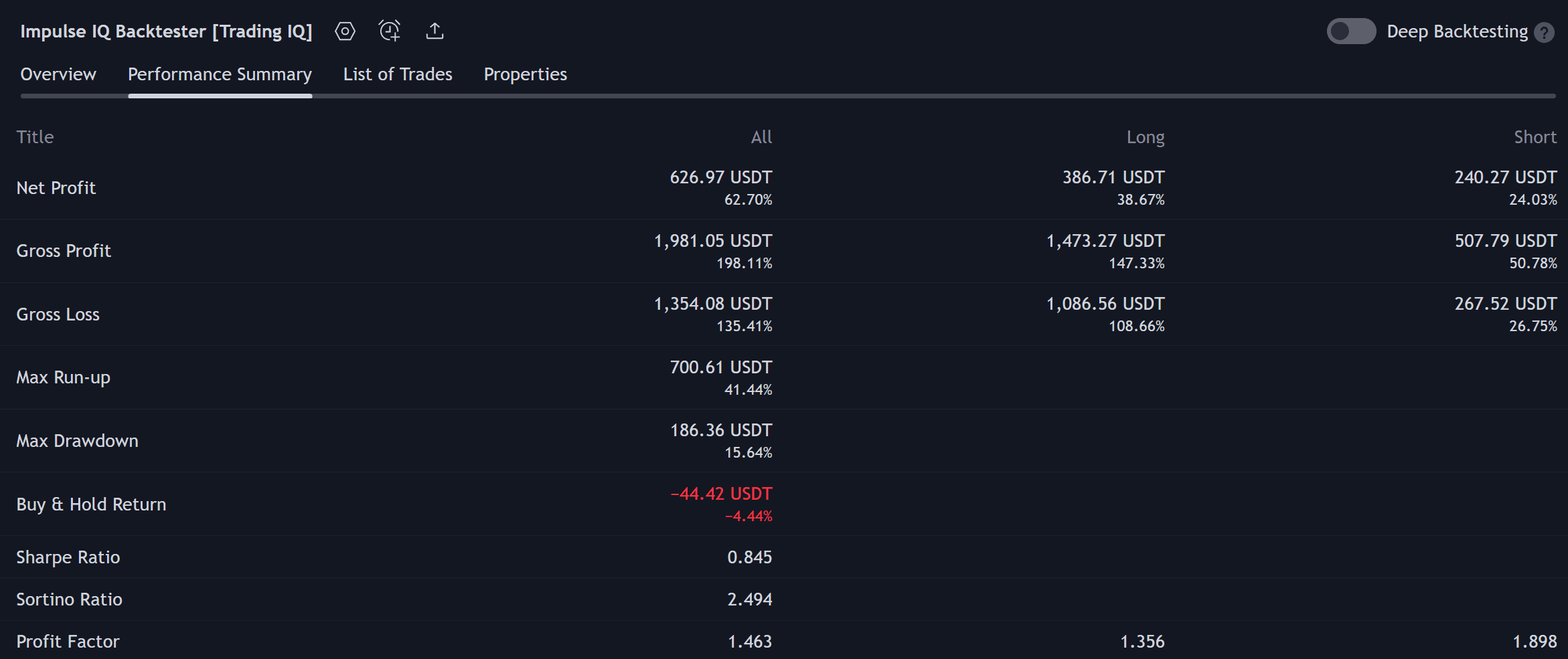Click the red −4.44% percentage
Image resolution: width=1568 pixels, height=659 pixels.
pos(749,516)
